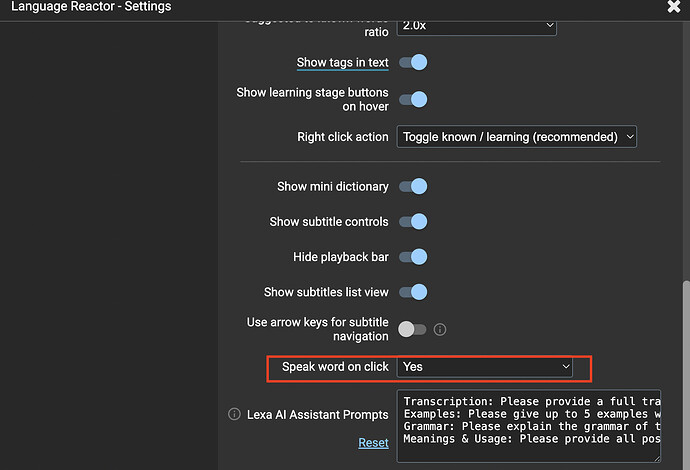Image resolution: width=690 pixels, height=470 pixels.
Task: Click info icon beside Lexa AI Assistant Prompts
Action: pos(234,414)
